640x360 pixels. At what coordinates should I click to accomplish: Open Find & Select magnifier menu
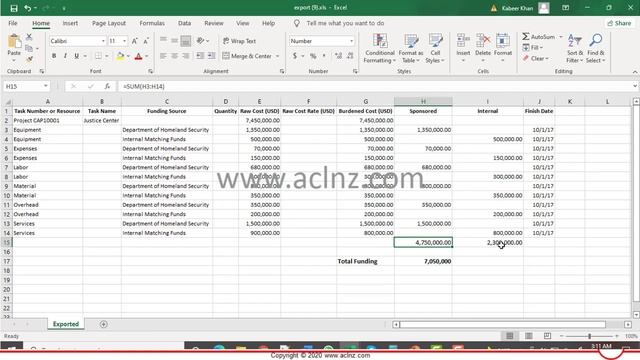596,48
